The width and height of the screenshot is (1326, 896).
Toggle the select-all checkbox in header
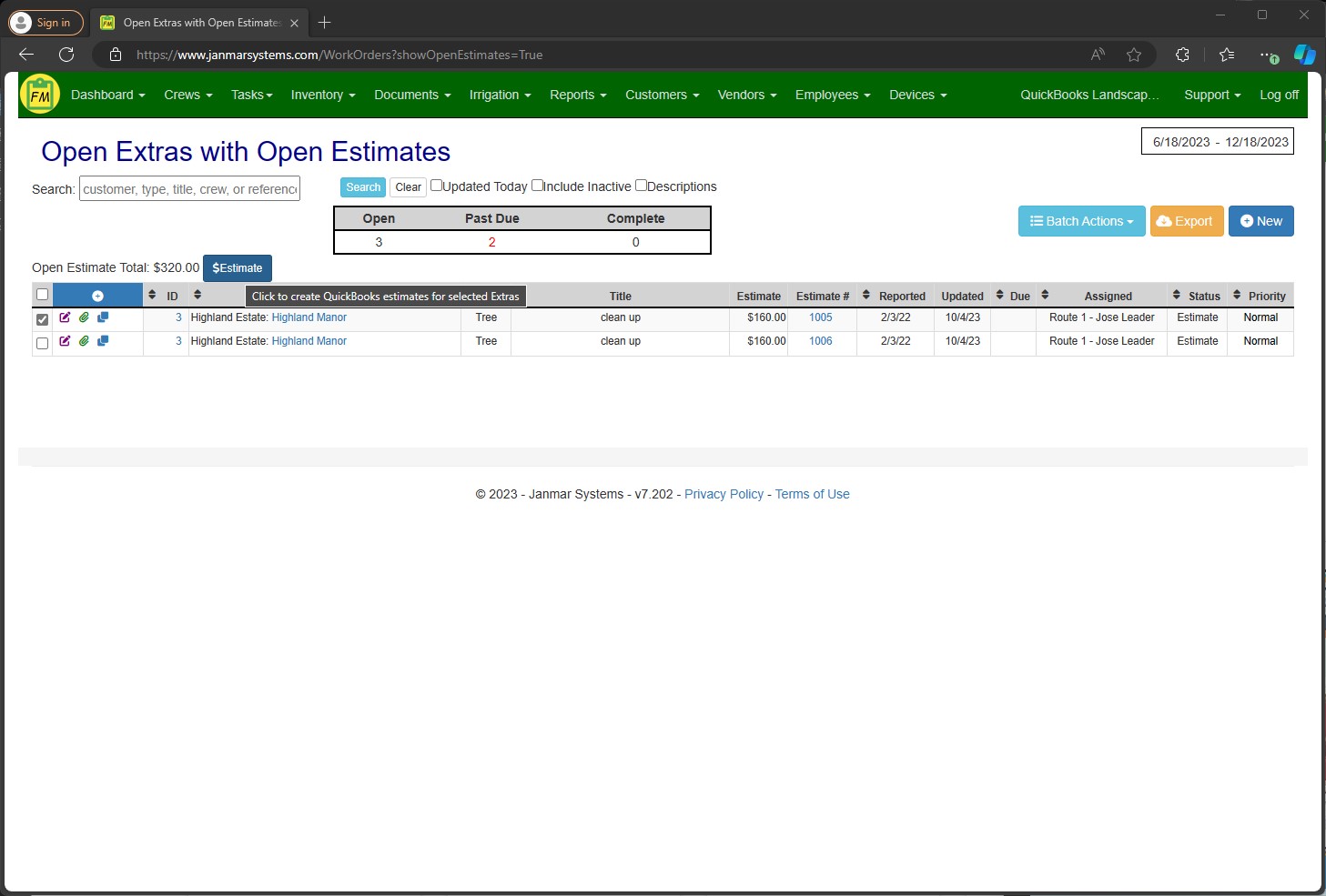click(x=42, y=295)
